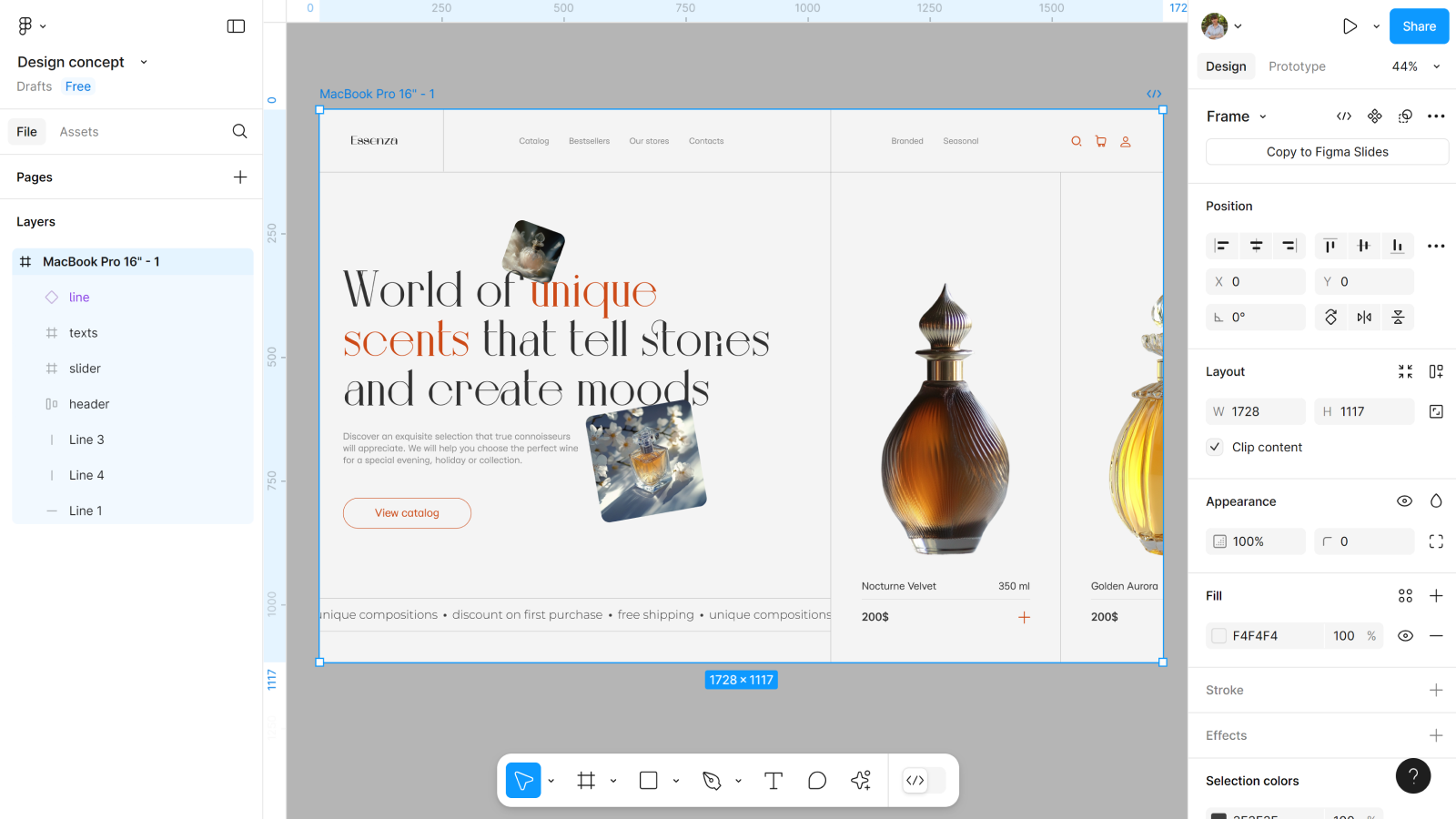Image resolution: width=1456 pixels, height=819 pixels.
Task: Hide the F4F4F4 fill with eye icon
Action: [x=1405, y=636]
